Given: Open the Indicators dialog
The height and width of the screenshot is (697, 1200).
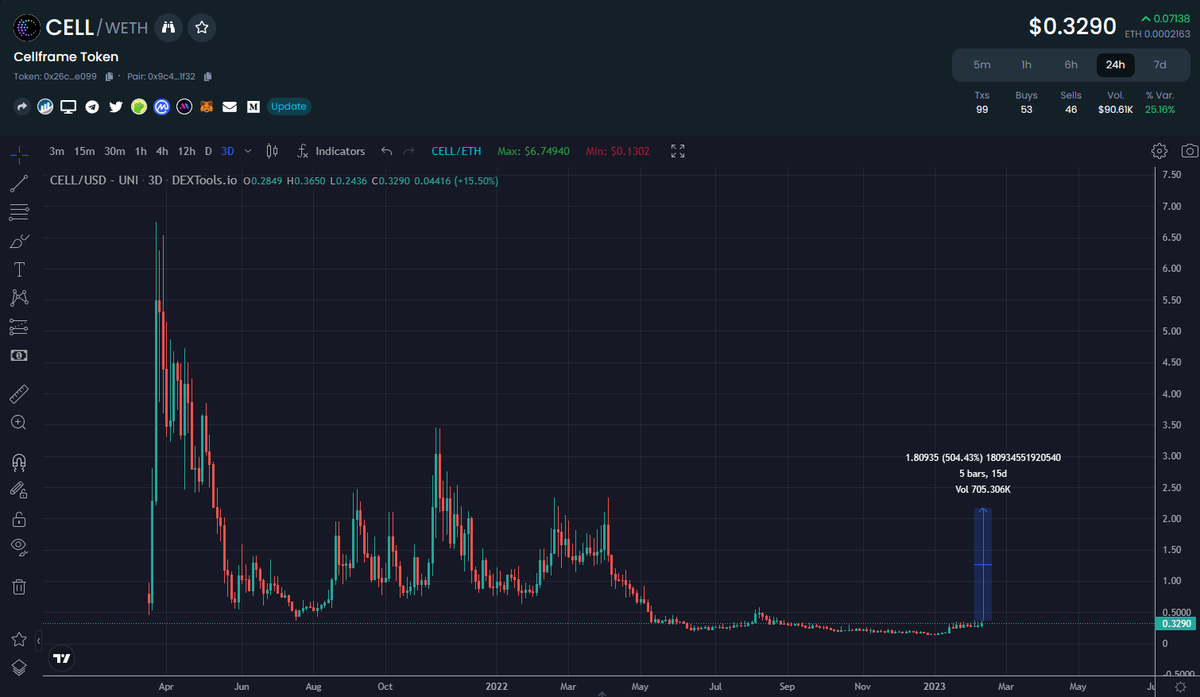Looking at the screenshot, I should [331, 151].
